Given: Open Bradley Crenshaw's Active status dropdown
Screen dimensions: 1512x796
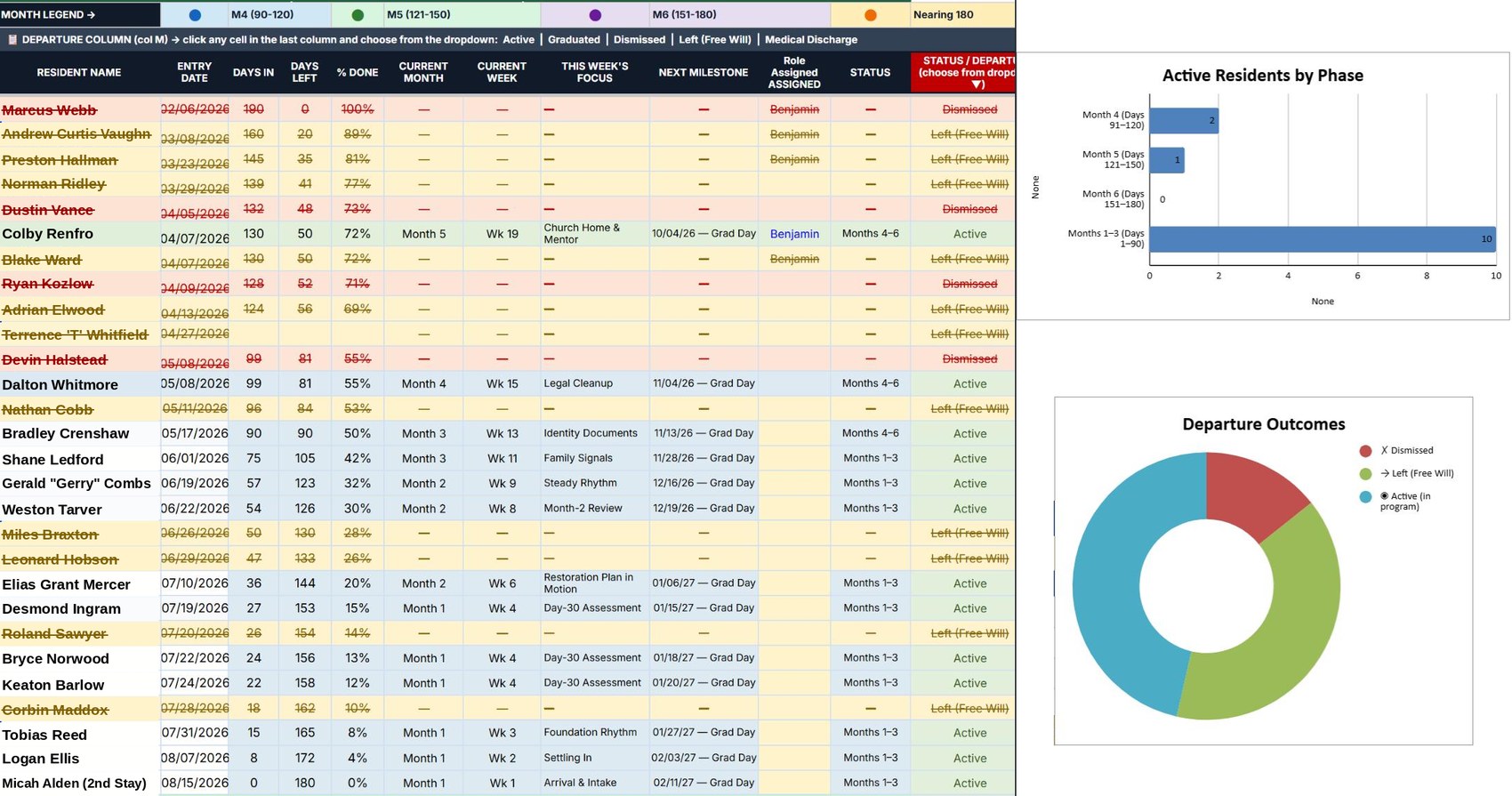Looking at the screenshot, I should (963, 433).
